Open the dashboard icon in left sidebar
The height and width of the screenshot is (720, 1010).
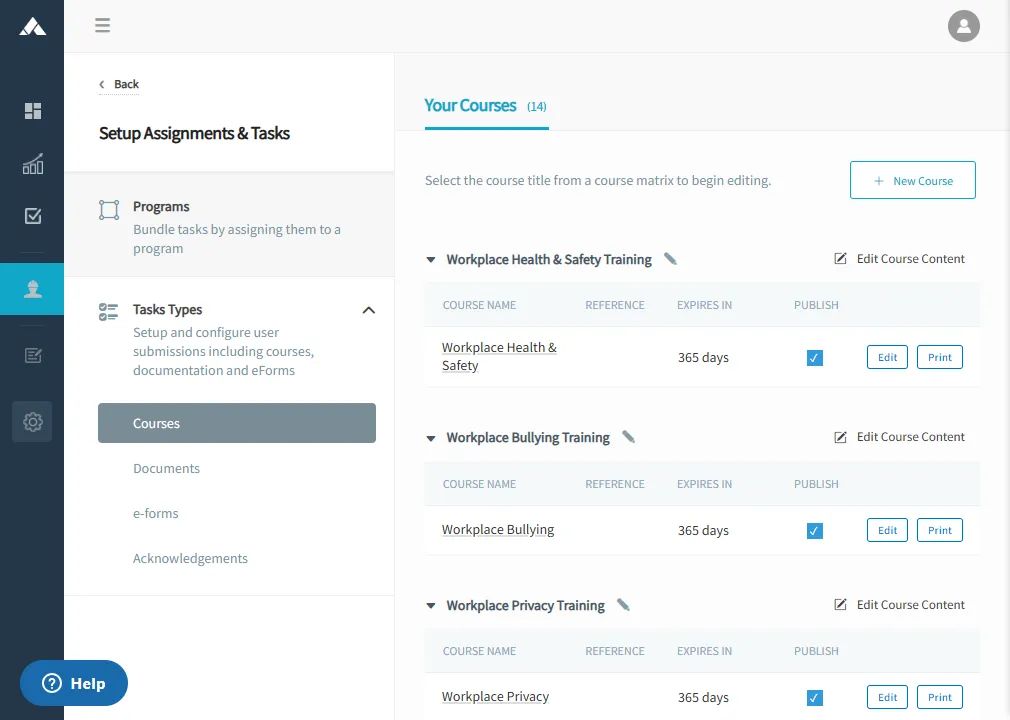(33, 111)
